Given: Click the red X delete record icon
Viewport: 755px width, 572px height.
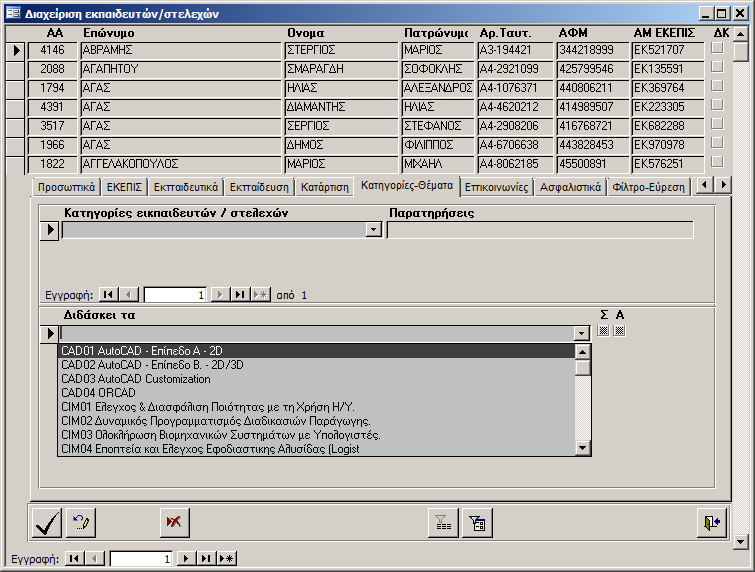Looking at the screenshot, I should click(174, 522).
